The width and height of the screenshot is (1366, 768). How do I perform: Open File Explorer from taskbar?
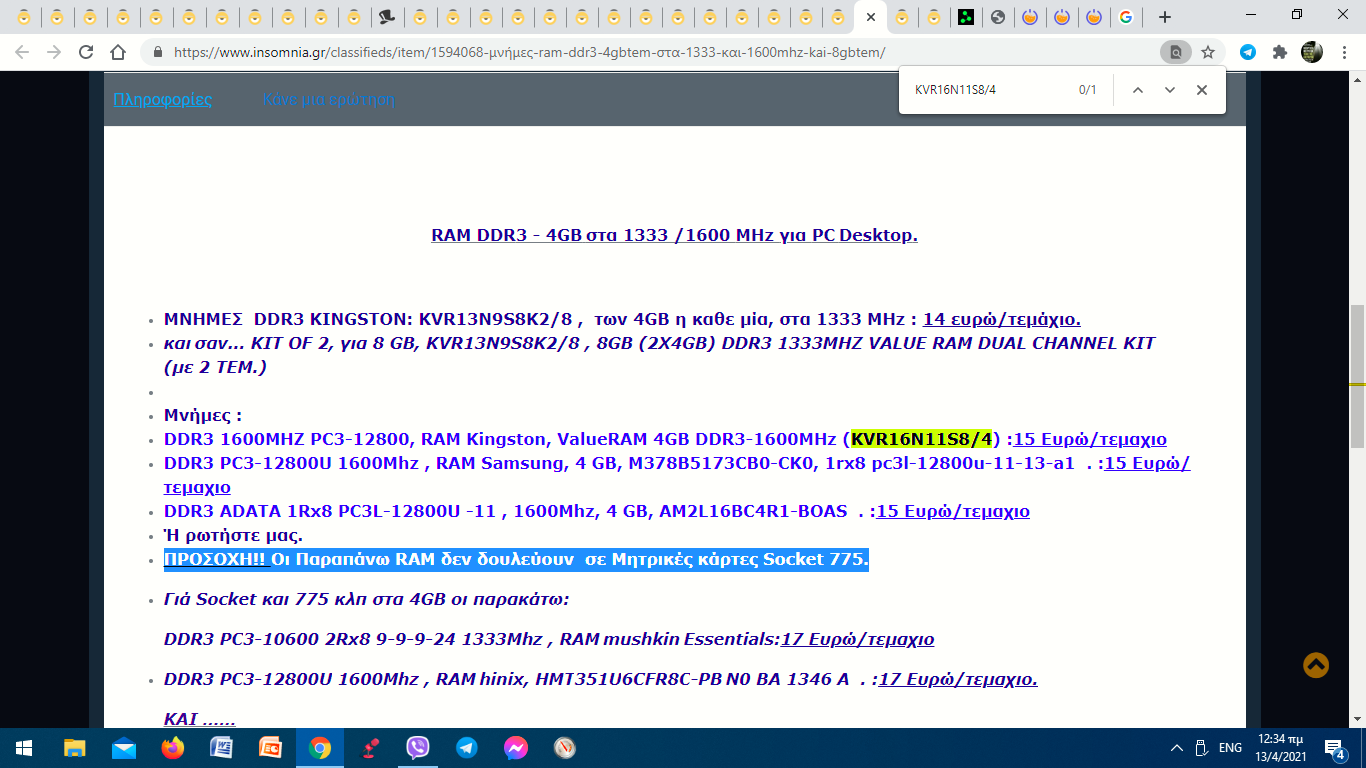pyautogui.click(x=75, y=748)
